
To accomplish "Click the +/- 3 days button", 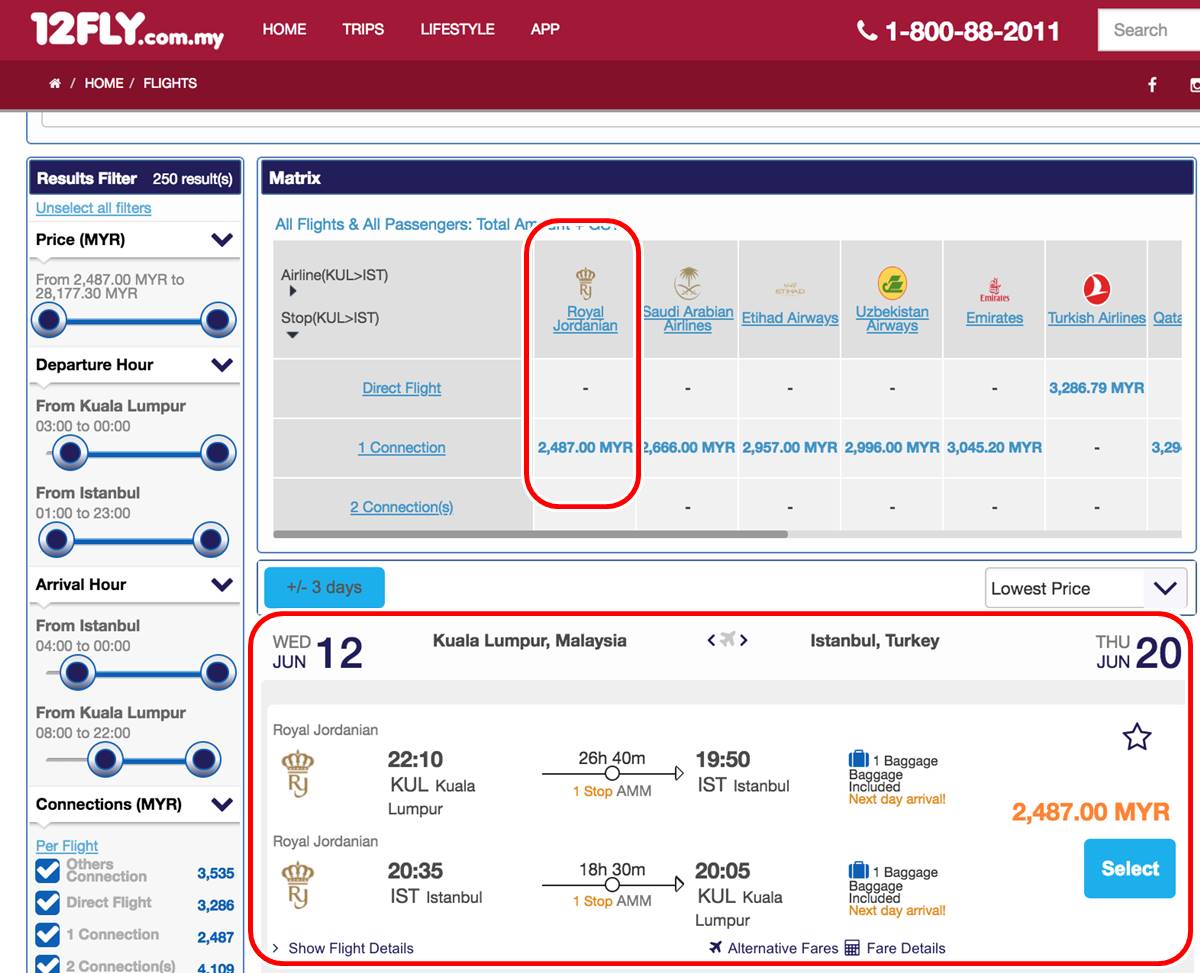I will [324, 587].
